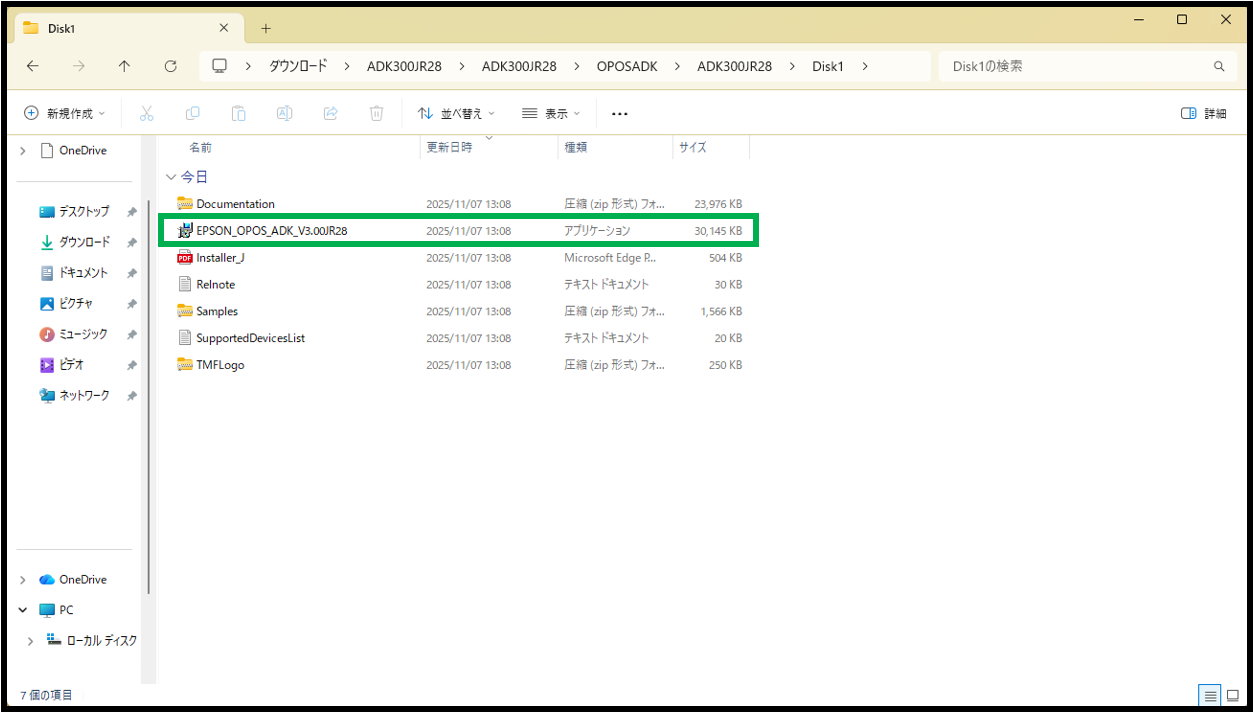
Task: Open the 並べ替え sort dropdown
Action: click(x=456, y=114)
